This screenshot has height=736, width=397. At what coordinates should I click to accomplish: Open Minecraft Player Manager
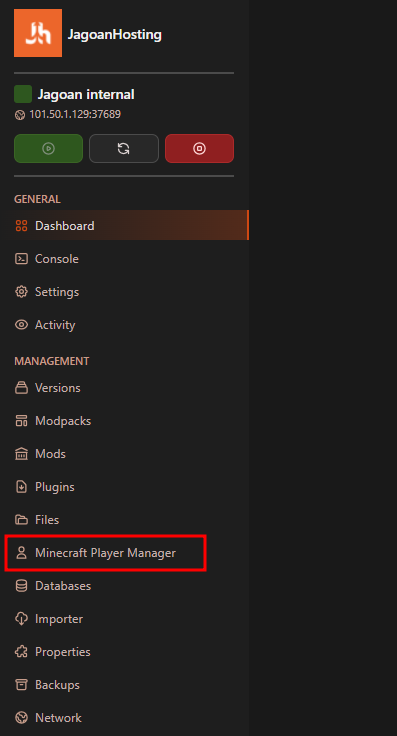point(105,553)
